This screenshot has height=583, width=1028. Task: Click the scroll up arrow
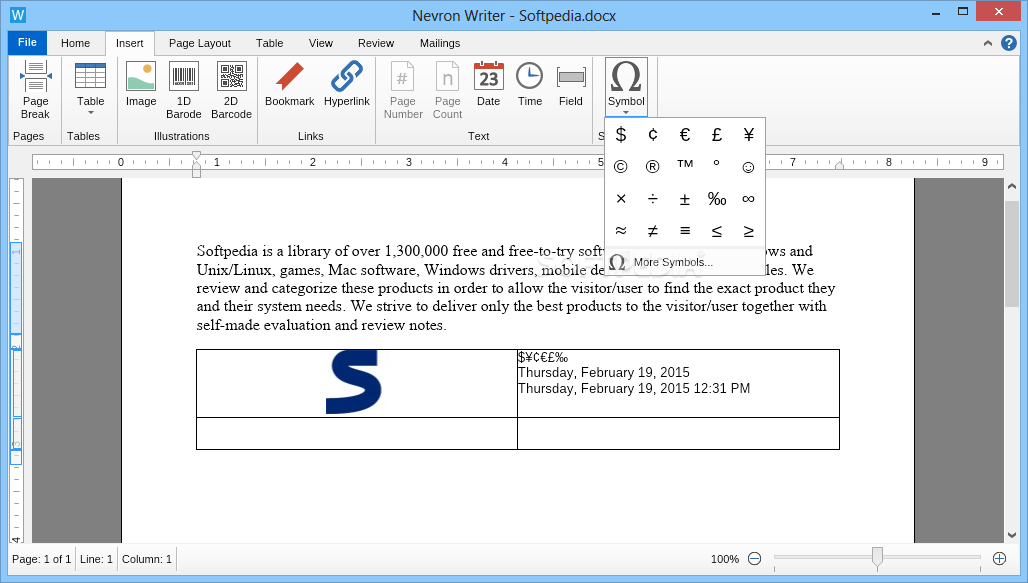click(x=1012, y=186)
